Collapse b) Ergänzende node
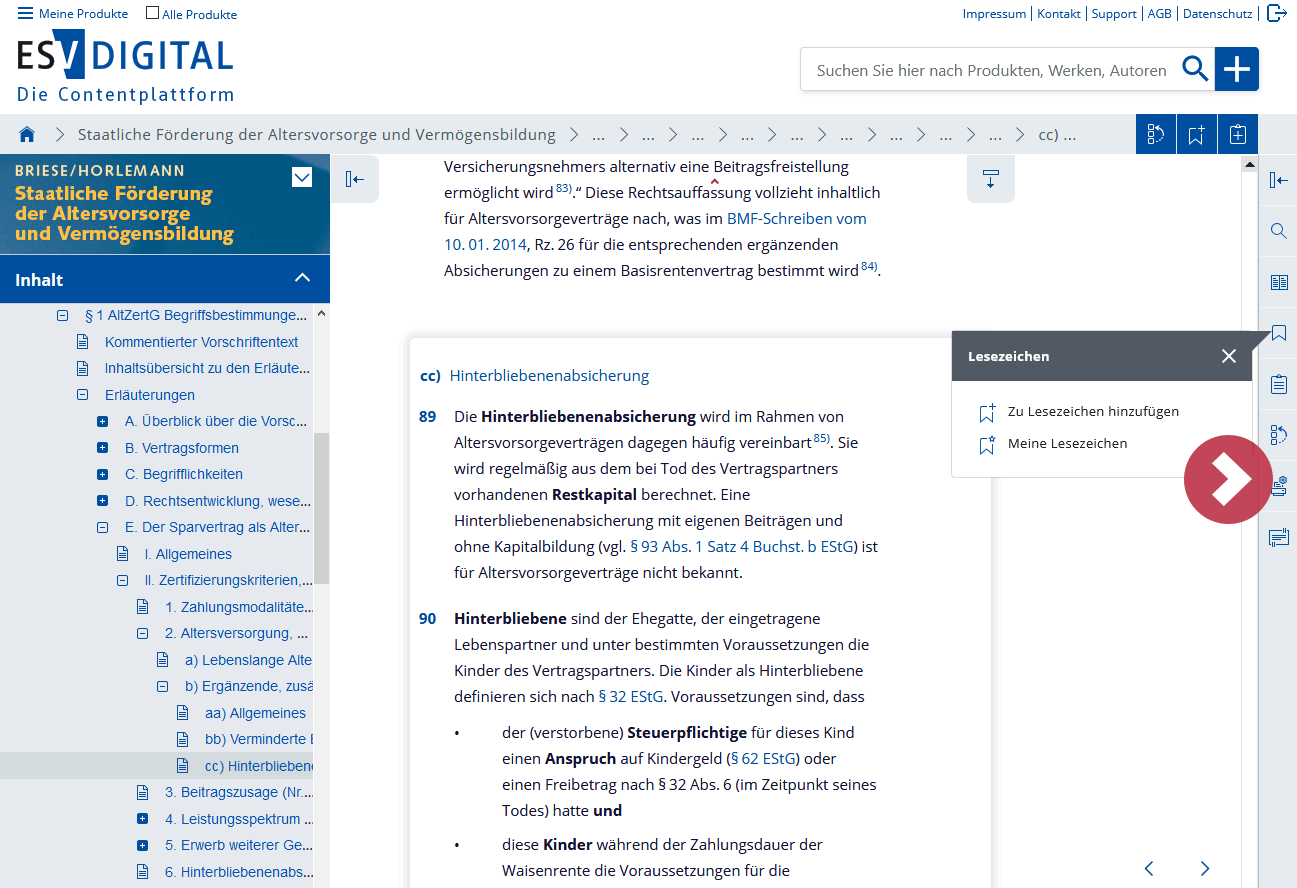 162,686
